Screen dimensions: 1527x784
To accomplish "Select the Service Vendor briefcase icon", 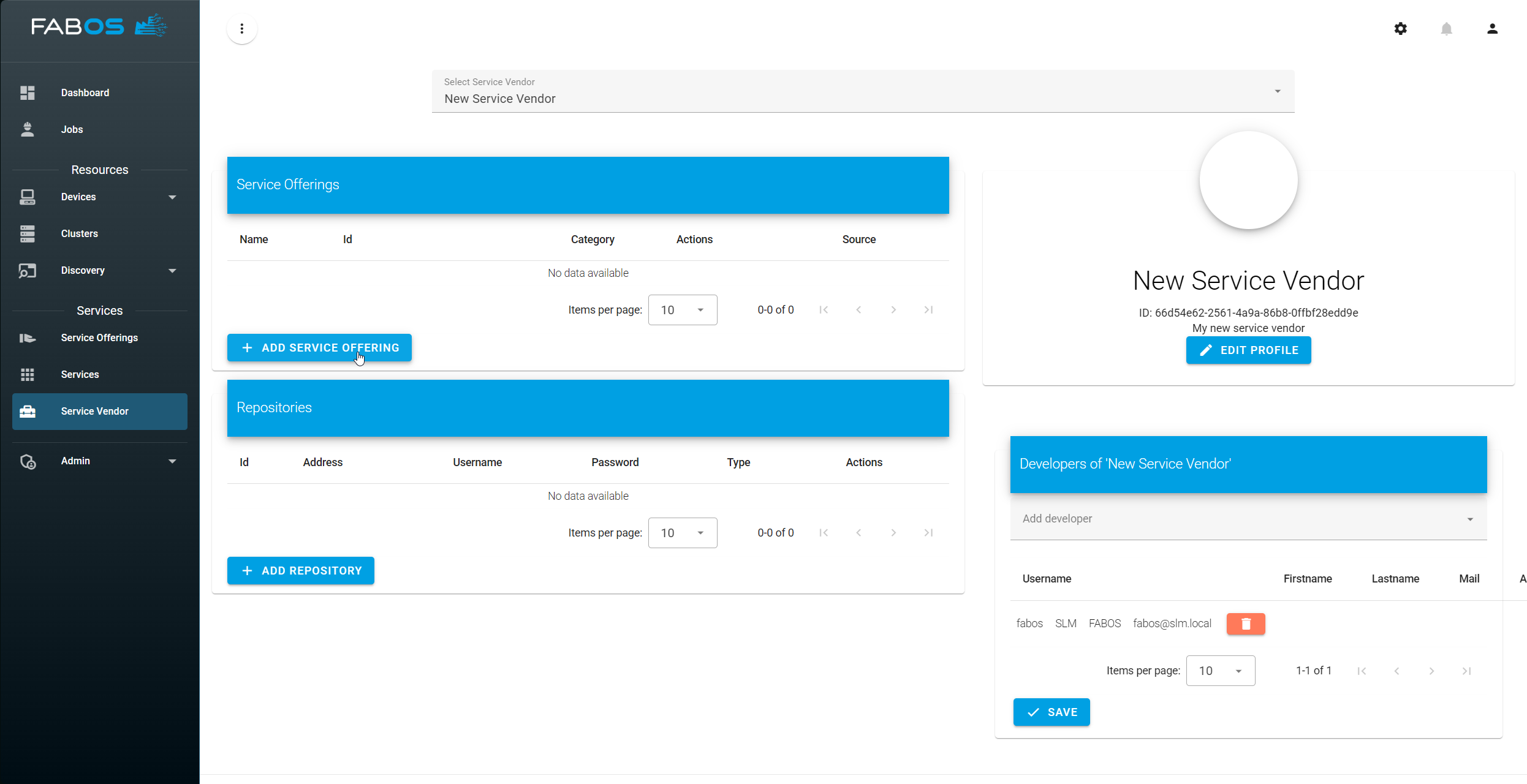I will click(28, 411).
